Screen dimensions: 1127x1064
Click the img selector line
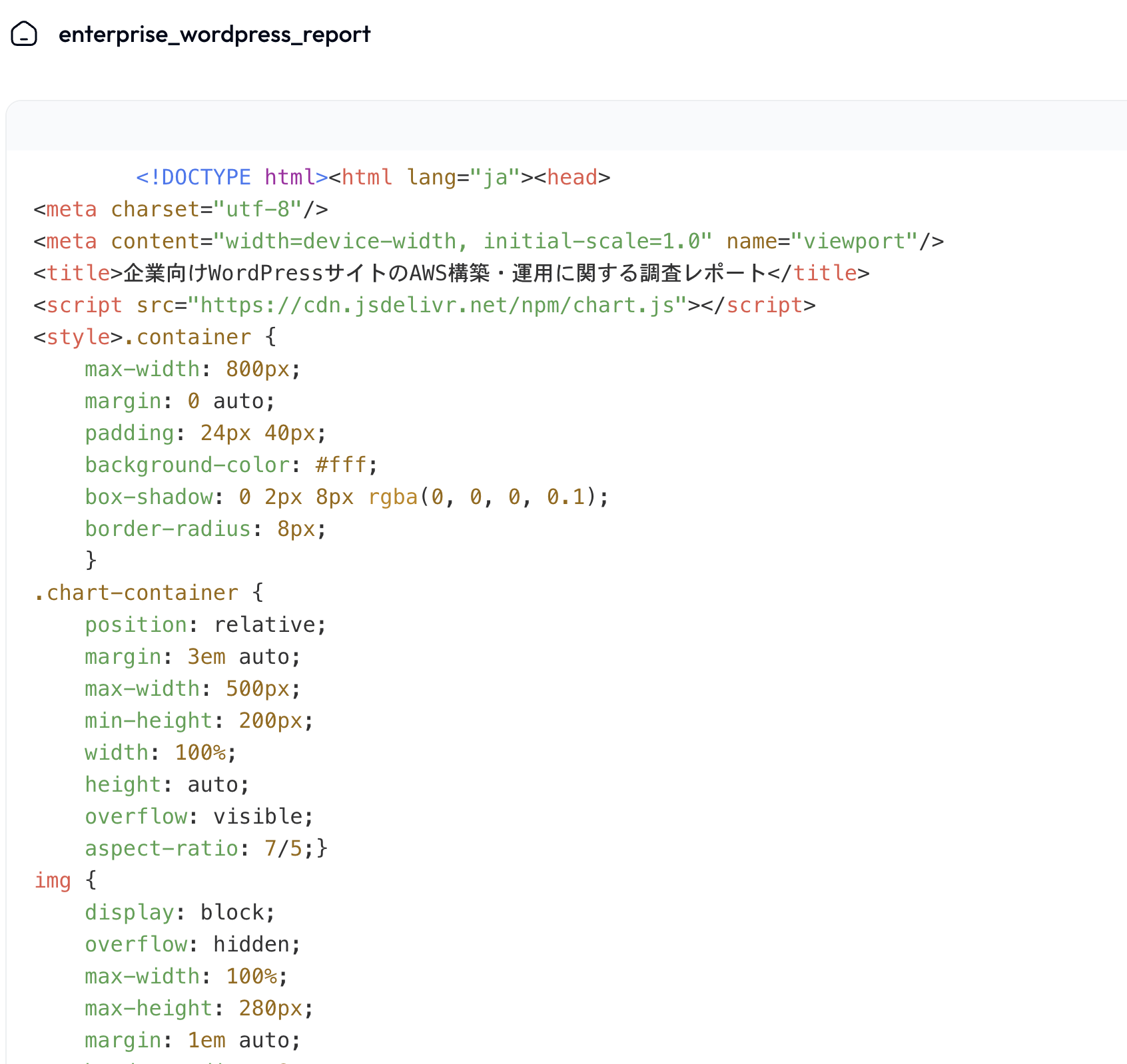click(65, 880)
